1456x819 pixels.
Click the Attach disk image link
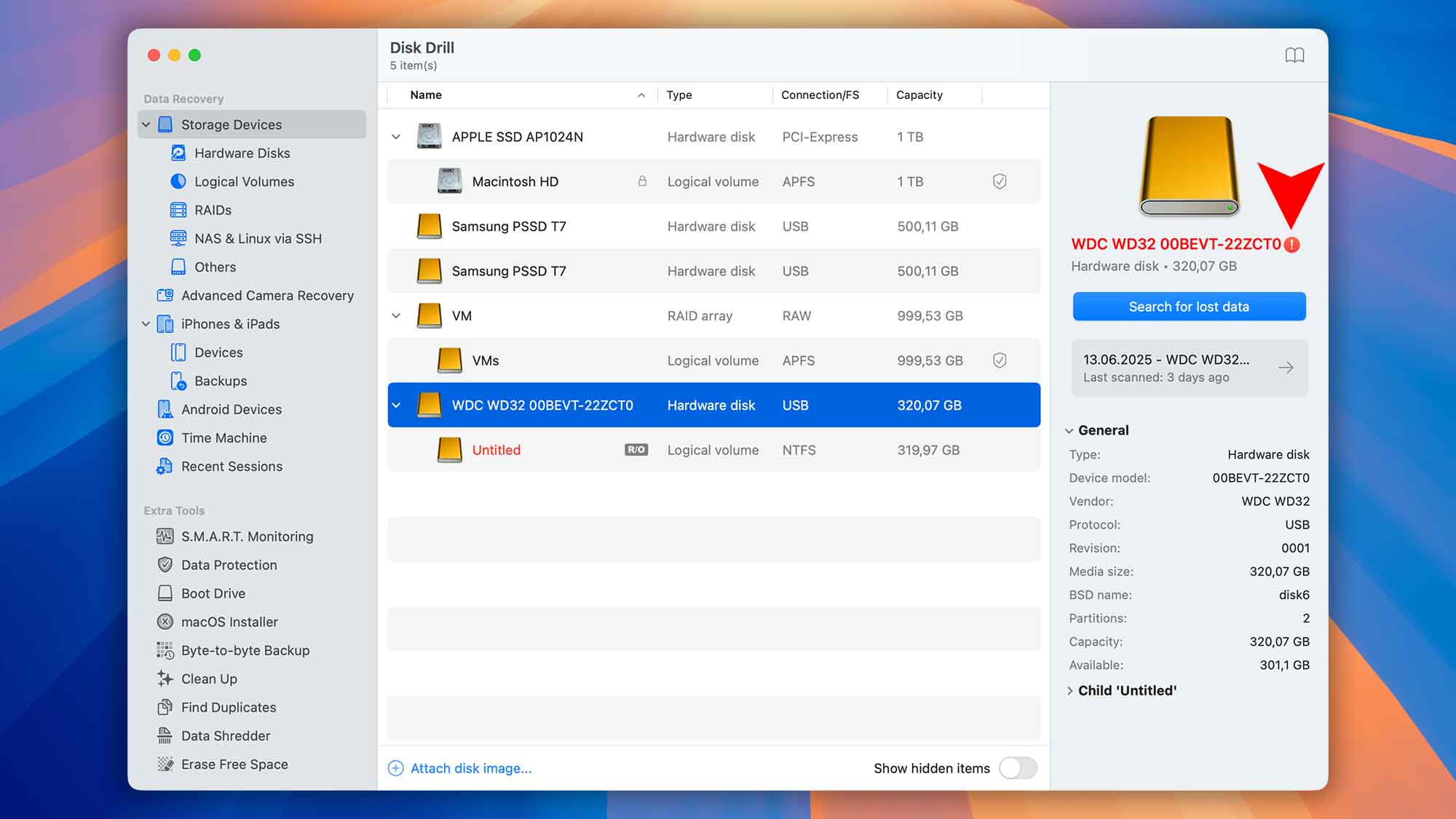(470, 768)
